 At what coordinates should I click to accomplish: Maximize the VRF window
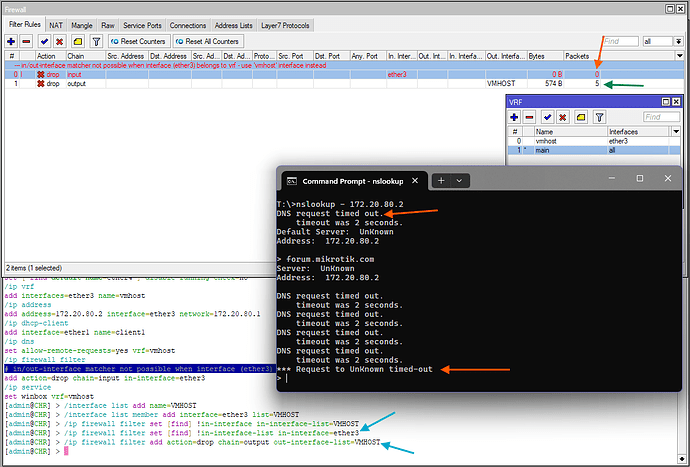click(666, 102)
